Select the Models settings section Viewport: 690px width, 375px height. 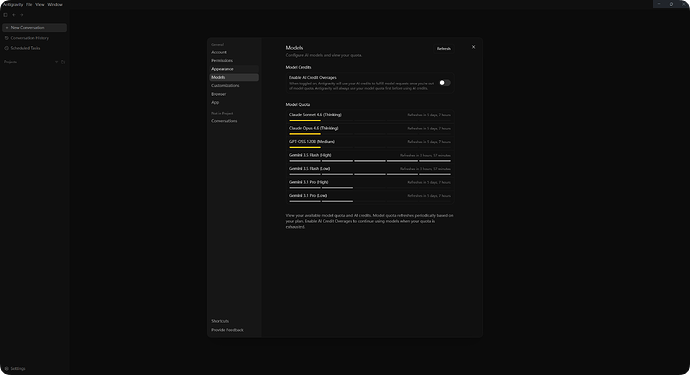coord(234,77)
